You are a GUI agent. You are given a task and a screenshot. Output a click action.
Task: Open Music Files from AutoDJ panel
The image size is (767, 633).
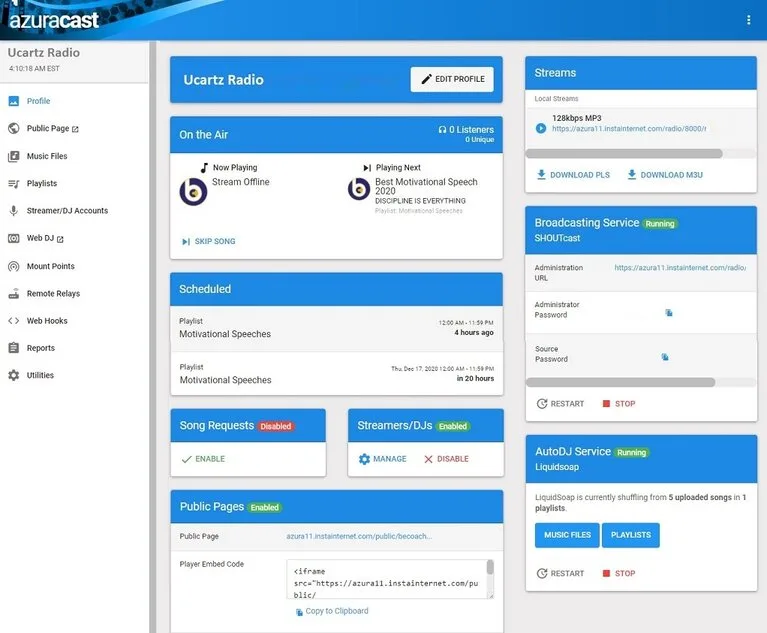tap(567, 535)
